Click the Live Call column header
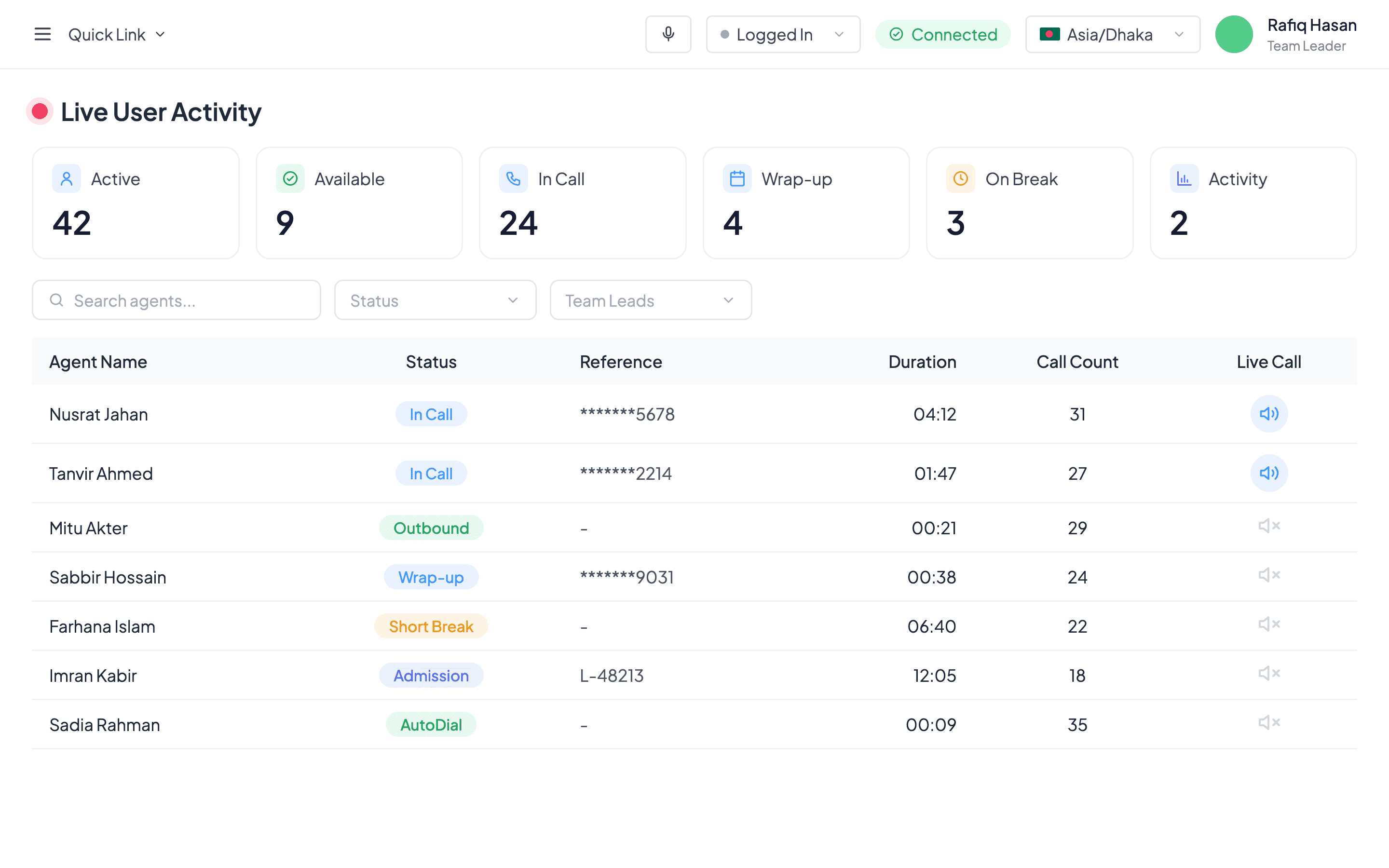This screenshot has width=1389, height=868. (1268, 362)
